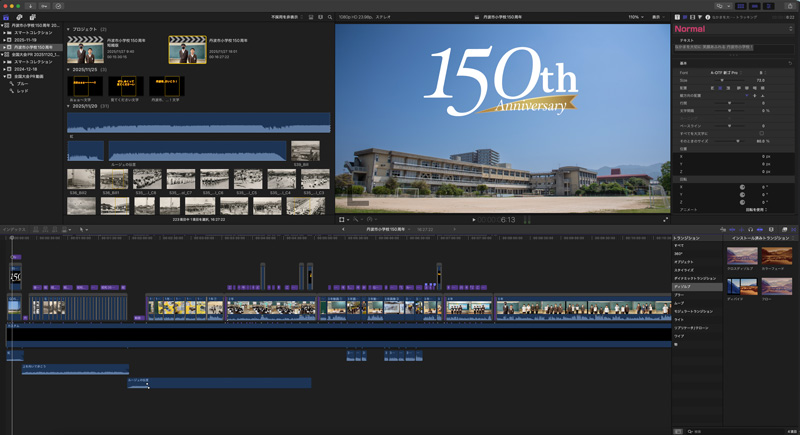The image size is (800, 435).
Task: Open the 表示 viewer options dropdown
Action: [x=658, y=17]
